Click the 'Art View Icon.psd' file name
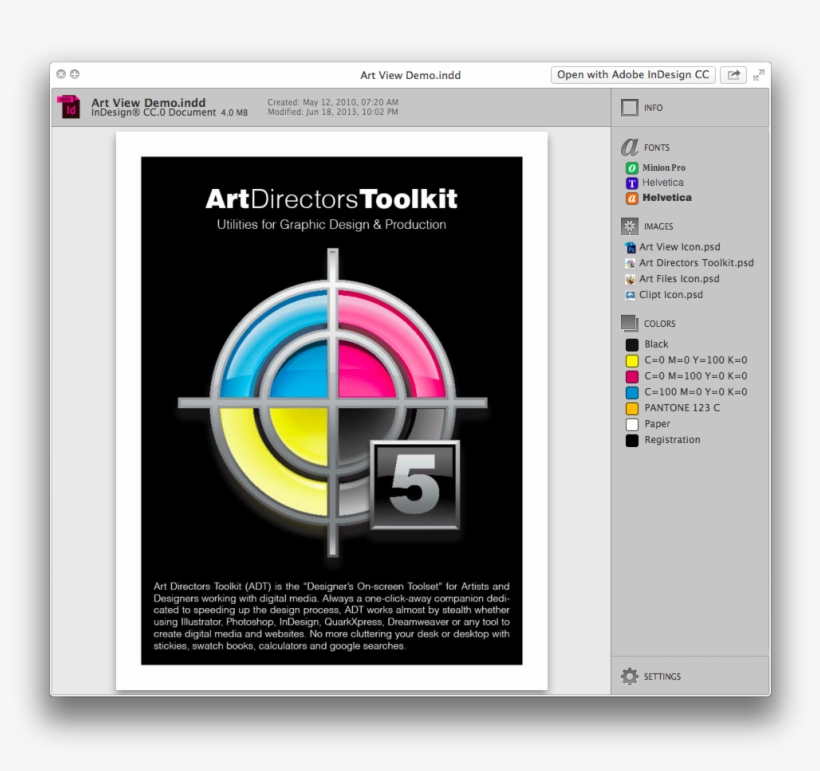Viewport: 820px width, 771px height. (679, 247)
